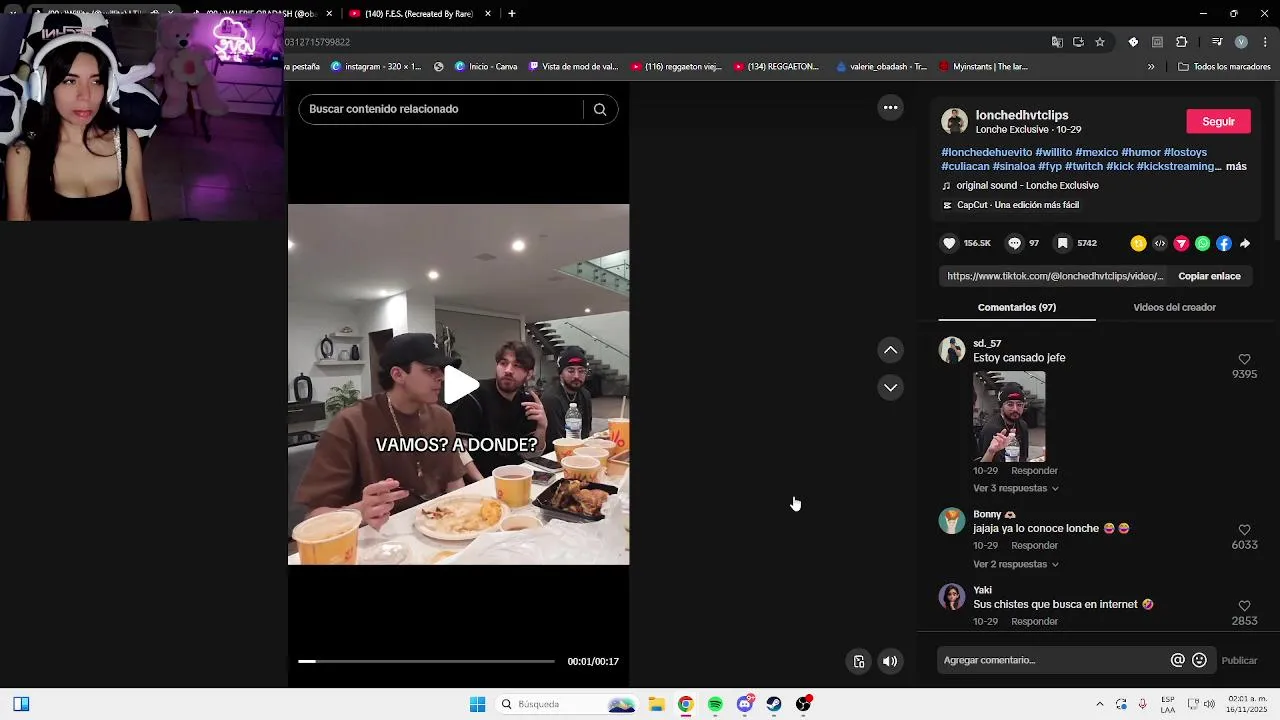Get the embed code icon

(x=1160, y=243)
